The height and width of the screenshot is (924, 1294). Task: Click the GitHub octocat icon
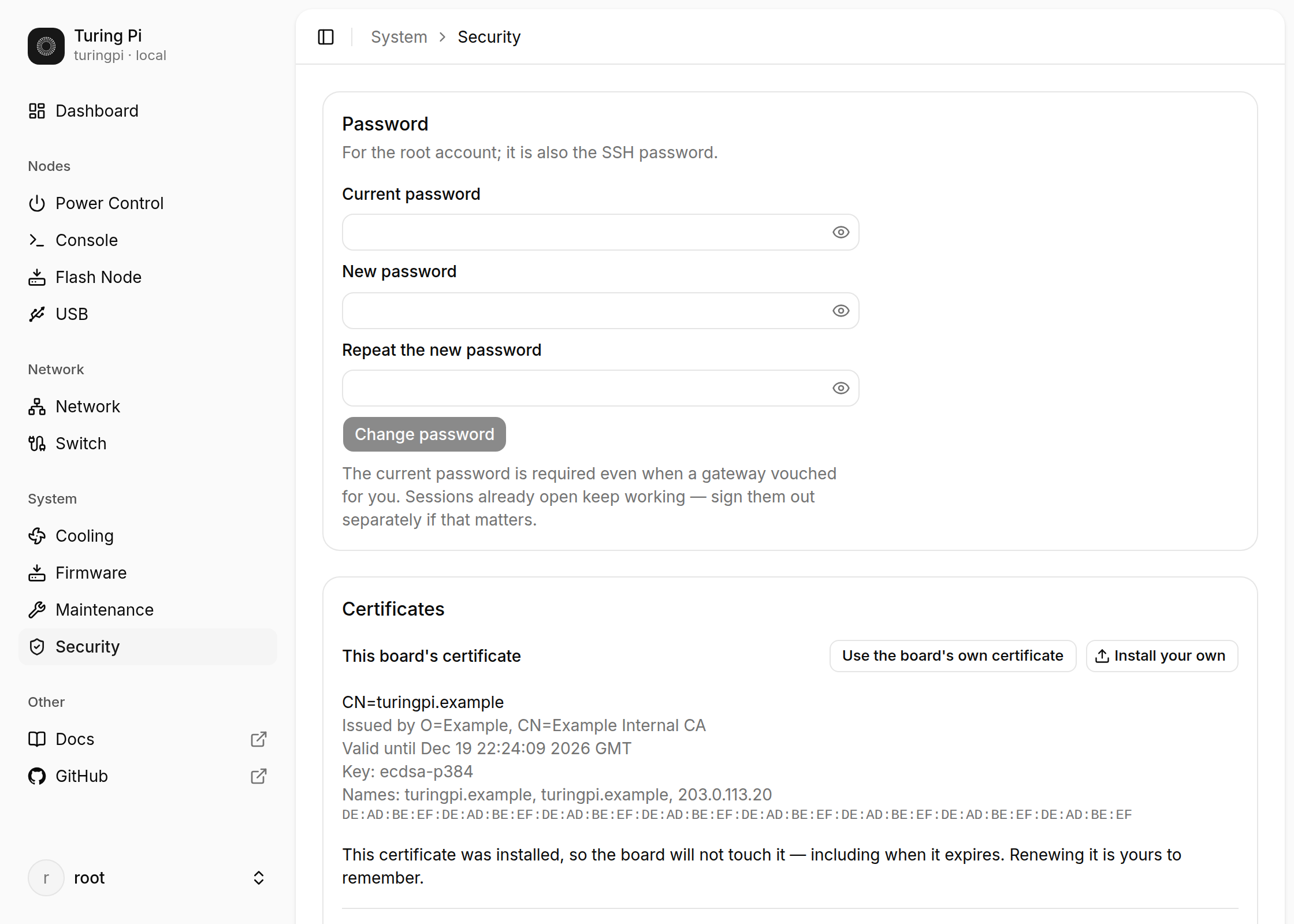37,776
